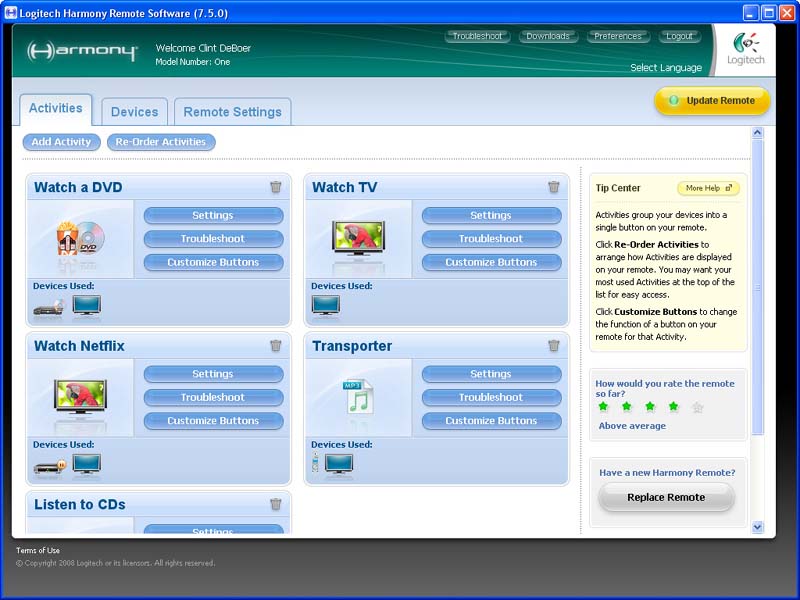Click the DVD popcorn activity image

[x=80, y=238]
